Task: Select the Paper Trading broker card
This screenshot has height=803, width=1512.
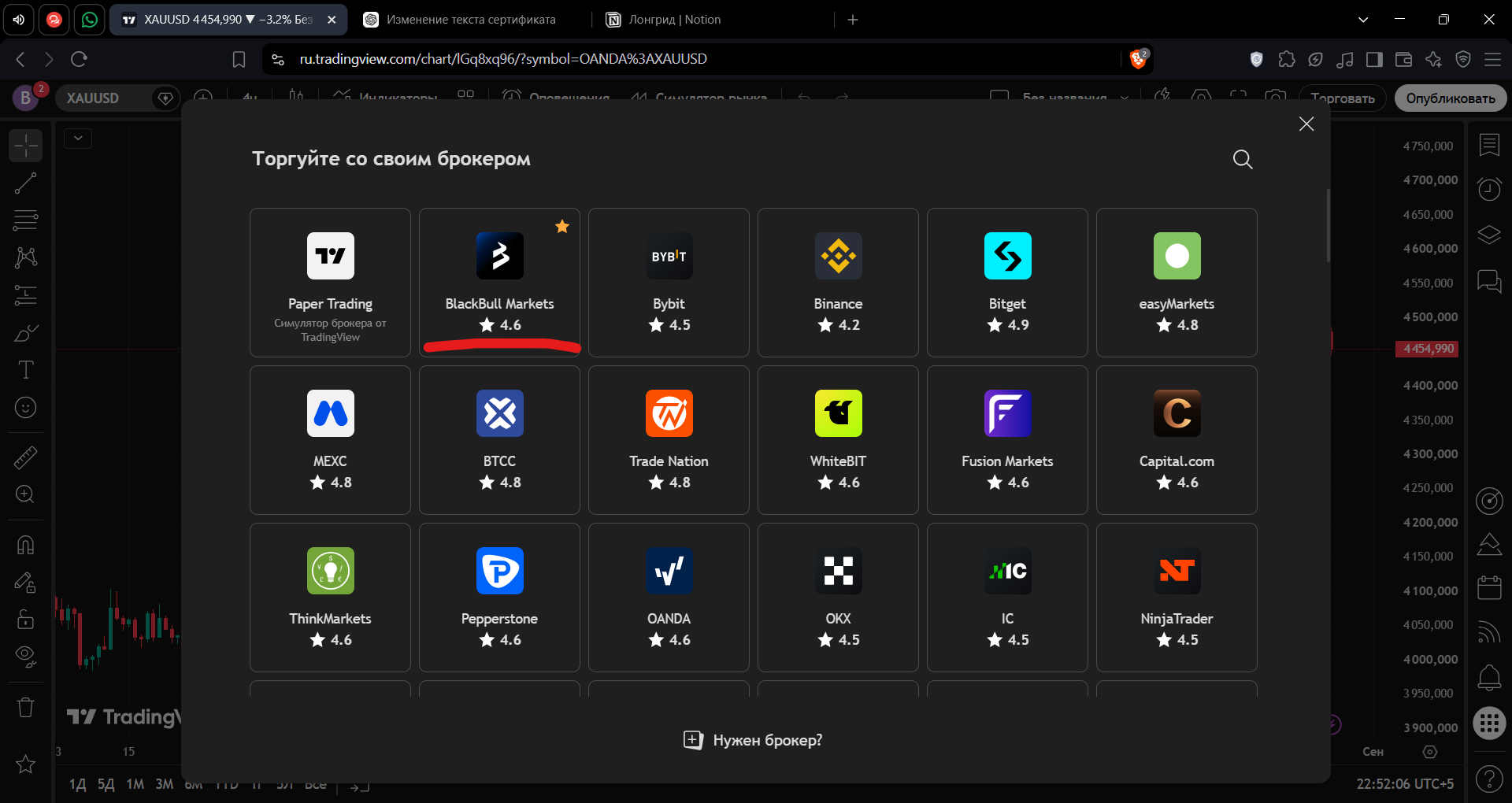Action: coord(330,283)
